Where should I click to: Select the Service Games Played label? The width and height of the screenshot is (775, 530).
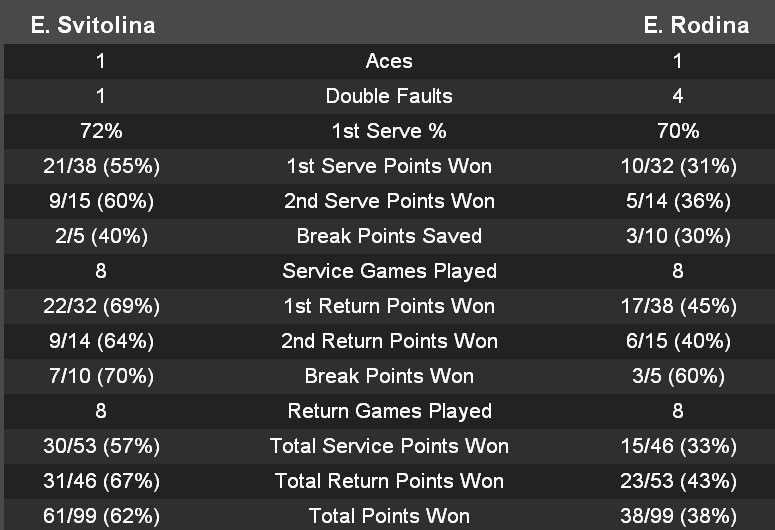point(389,271)
